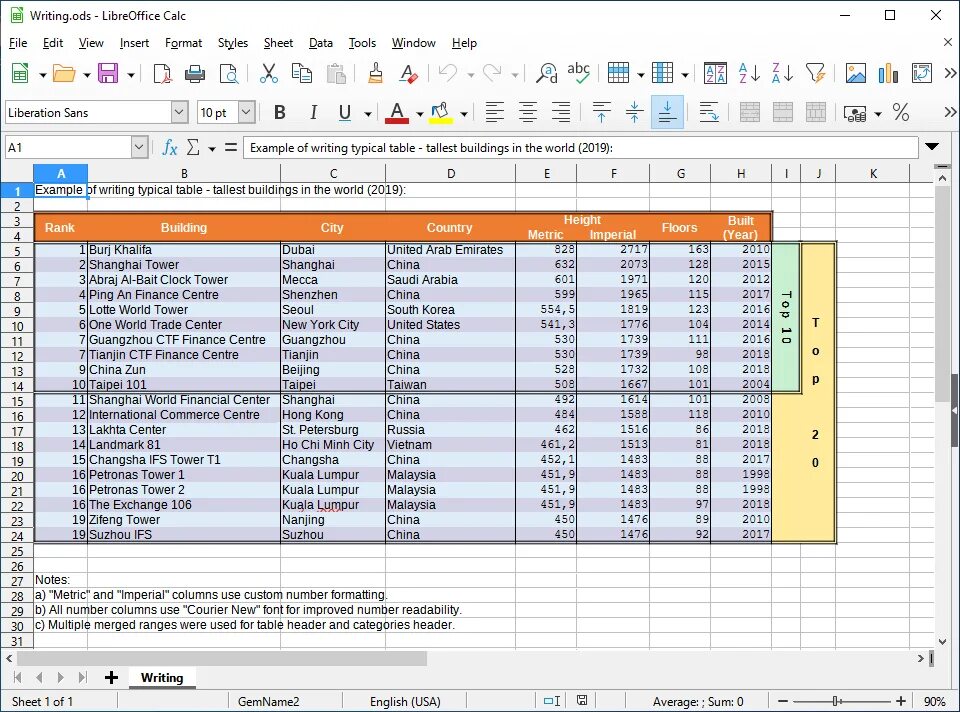Screen dimensions: 960x712
Task: Open the Save button dropdown arrow
Action: click(x=130, y=75)
